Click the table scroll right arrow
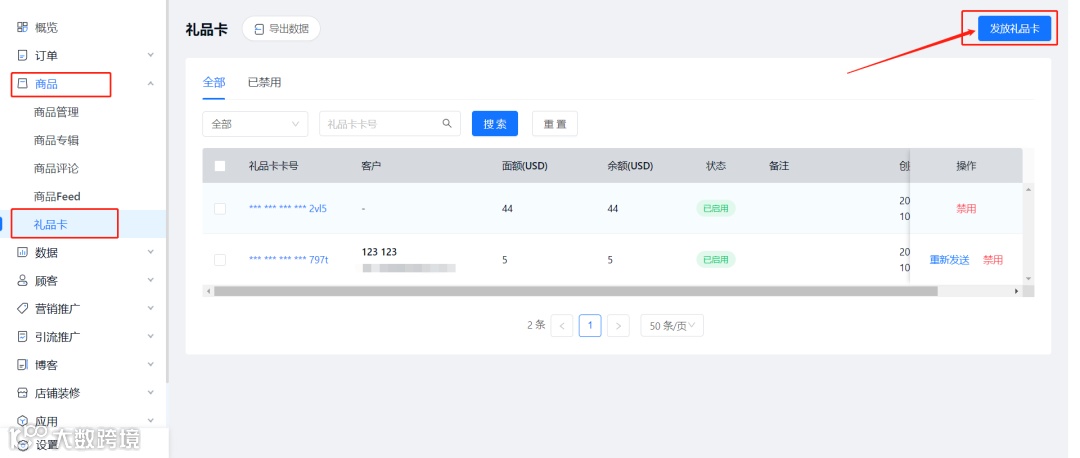 1016,291
